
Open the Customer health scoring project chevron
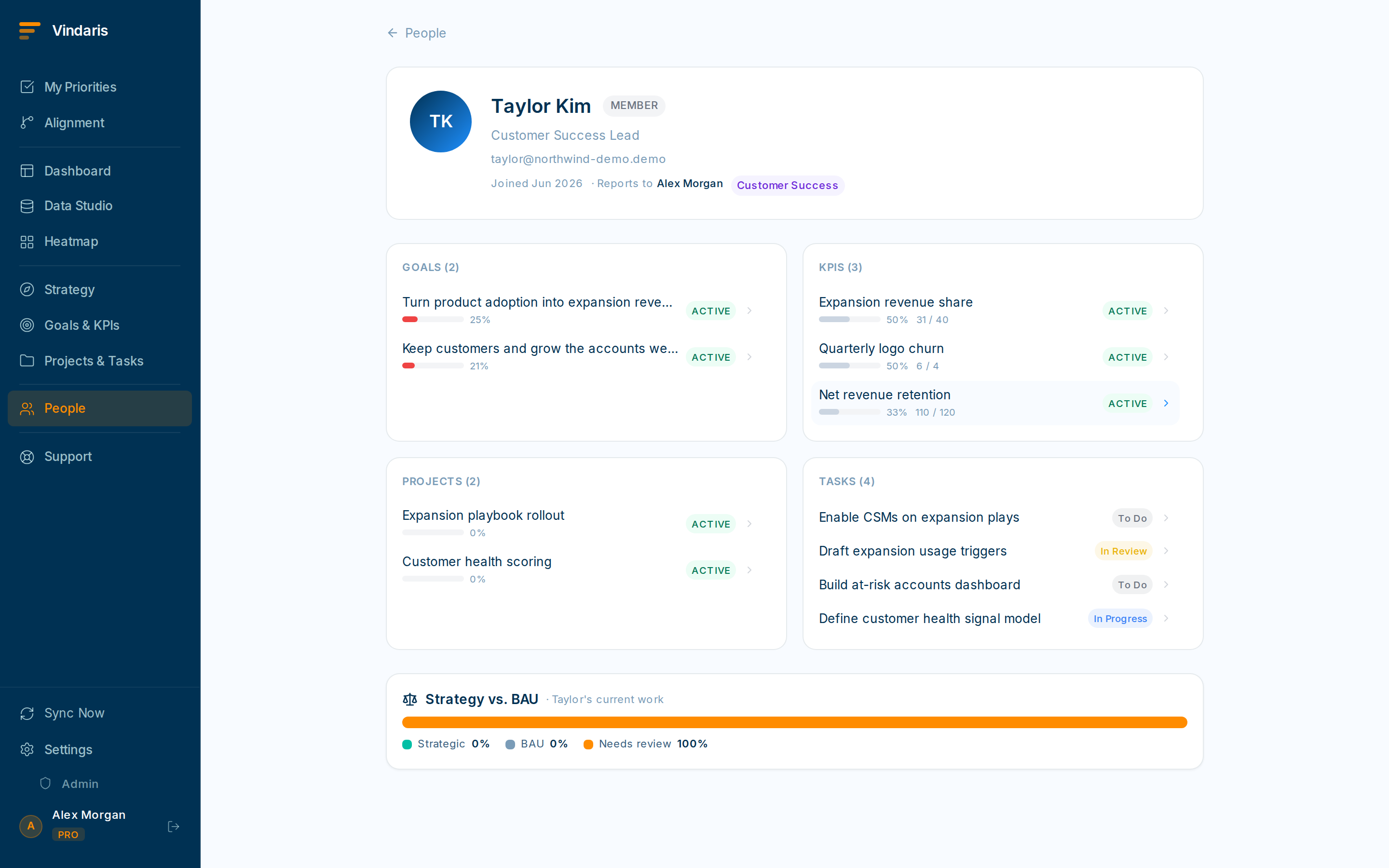click(749, 570)
